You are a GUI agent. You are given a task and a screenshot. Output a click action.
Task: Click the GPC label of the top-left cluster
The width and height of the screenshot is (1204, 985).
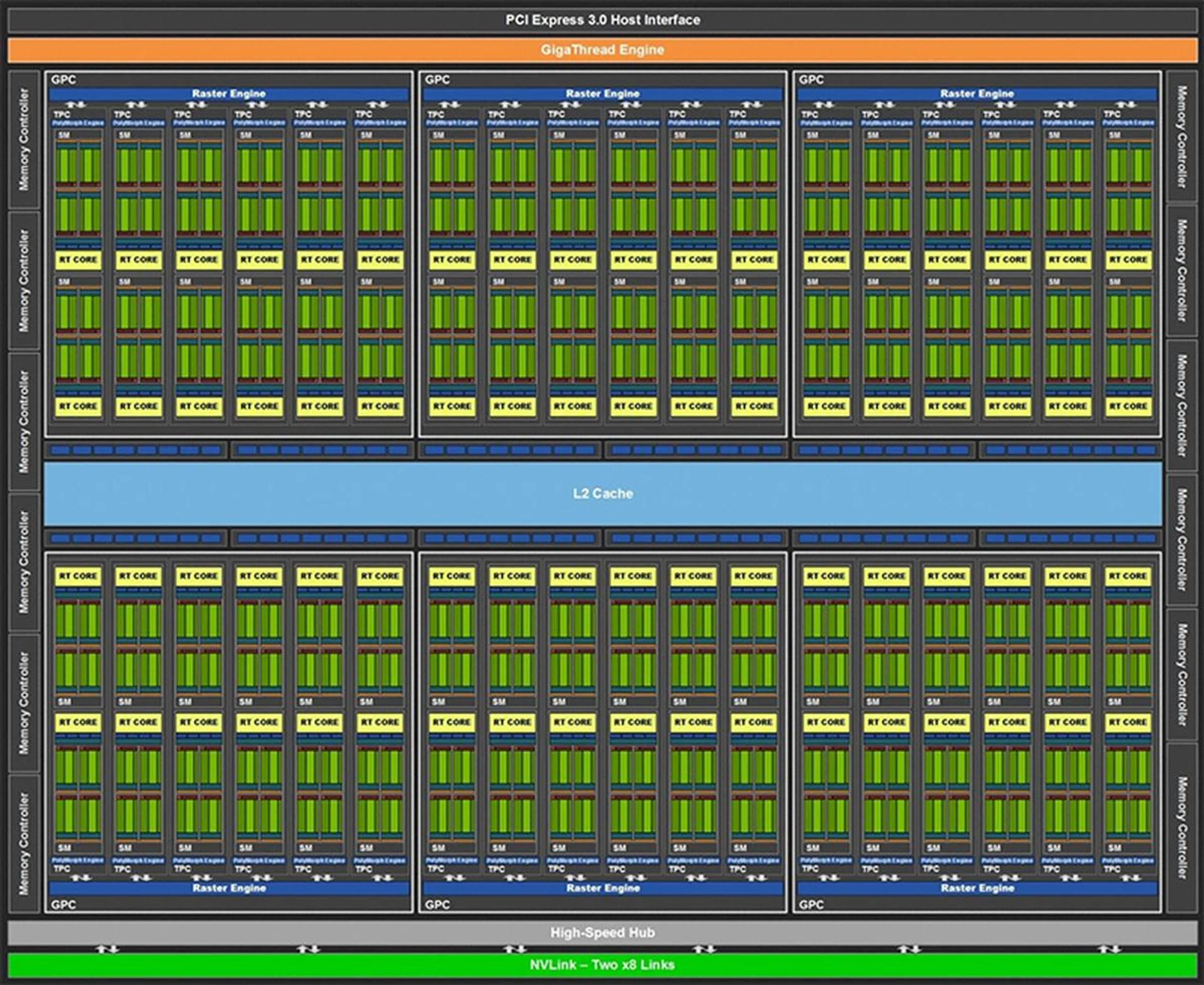click(63, 80)
